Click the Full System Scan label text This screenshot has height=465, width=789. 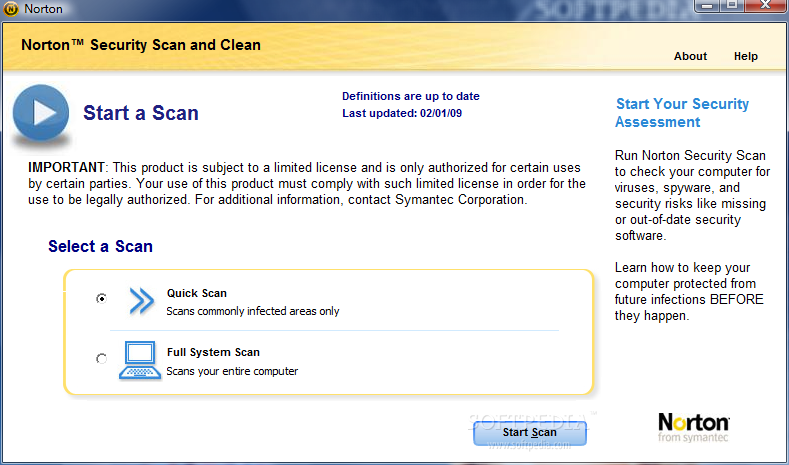213,352
